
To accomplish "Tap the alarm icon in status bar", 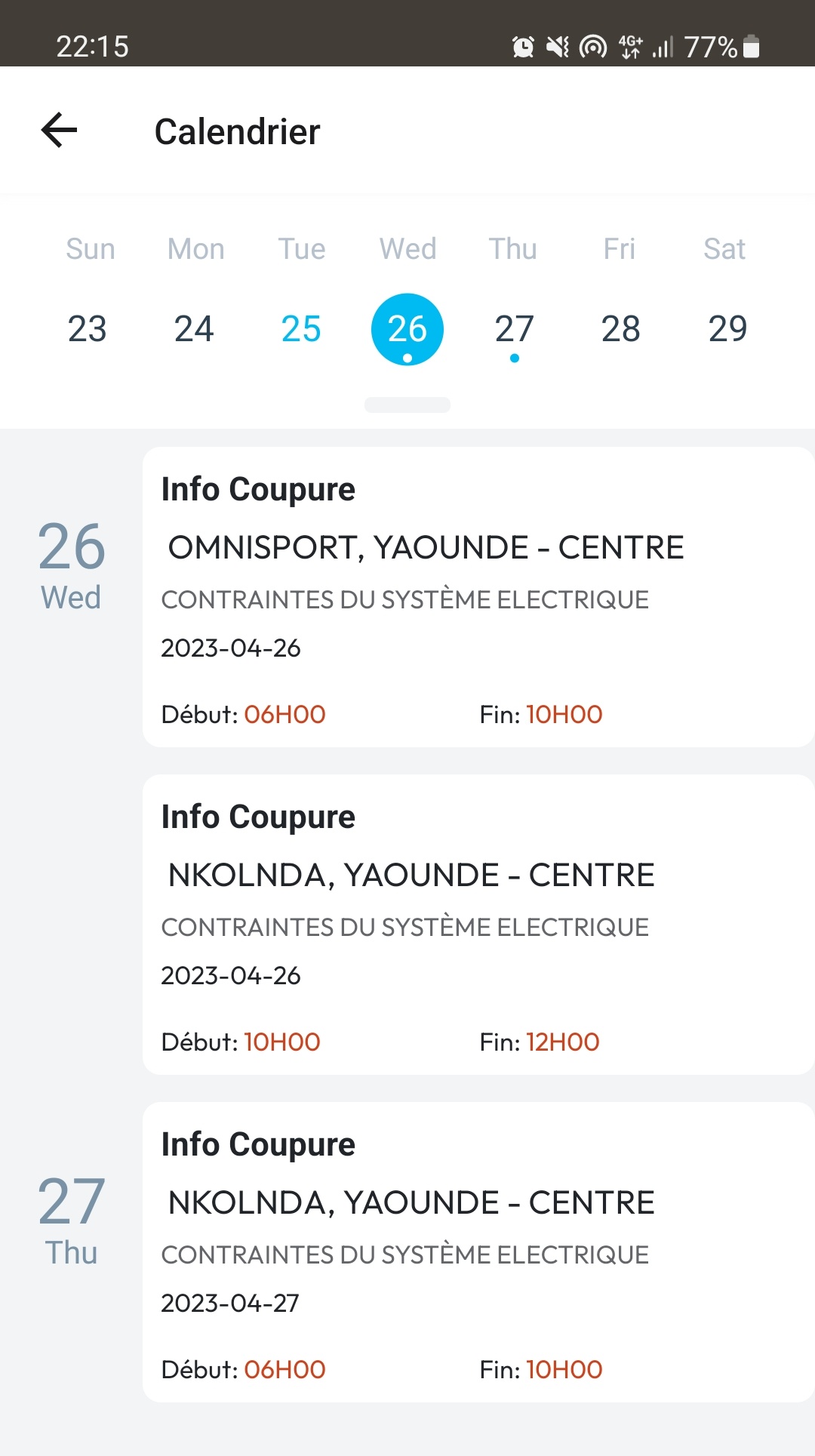I will pyautogui.click(x=523, y=47).
